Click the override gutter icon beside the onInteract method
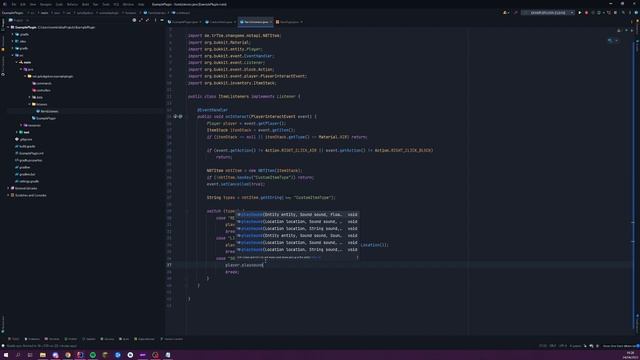640x360 pixels. pos(176,116)
